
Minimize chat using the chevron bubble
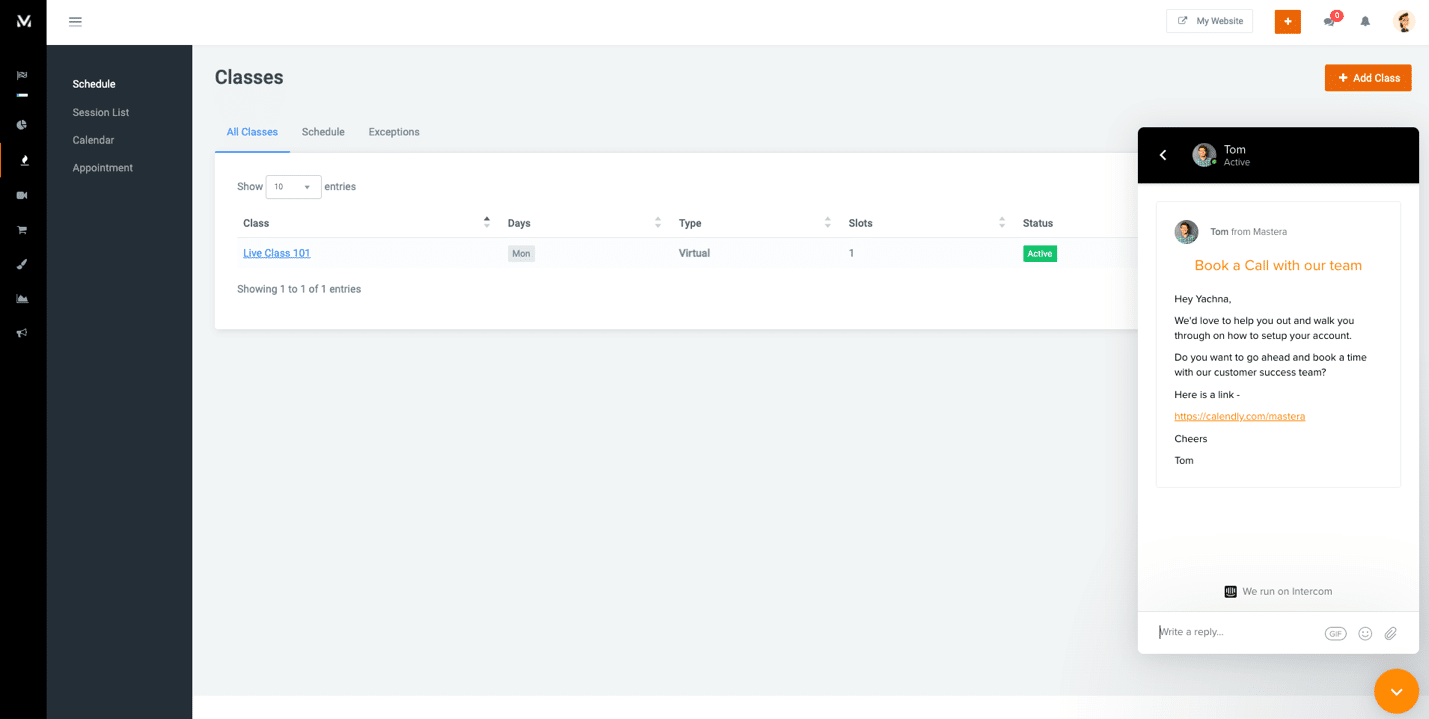pos(1396,691)
